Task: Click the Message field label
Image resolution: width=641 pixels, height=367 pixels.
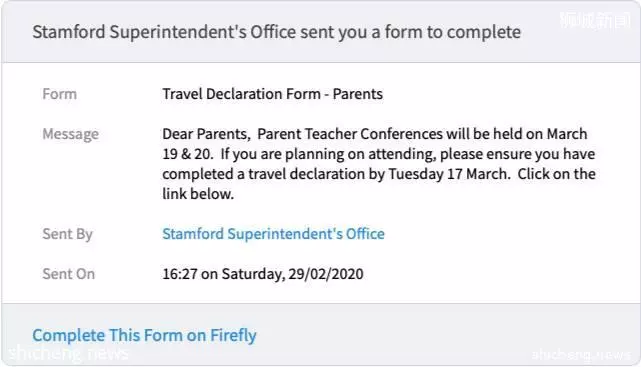Action: 71,134
